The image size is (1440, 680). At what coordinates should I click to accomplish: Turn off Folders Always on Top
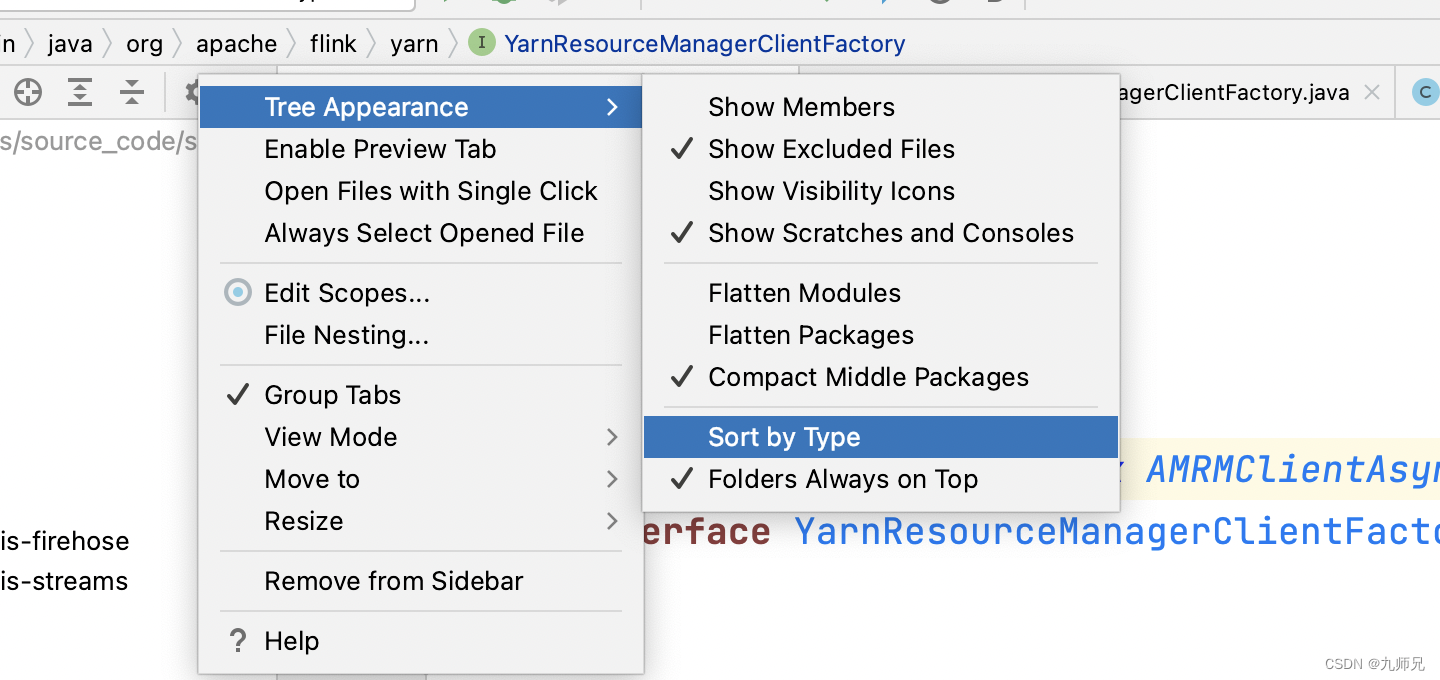842,479
